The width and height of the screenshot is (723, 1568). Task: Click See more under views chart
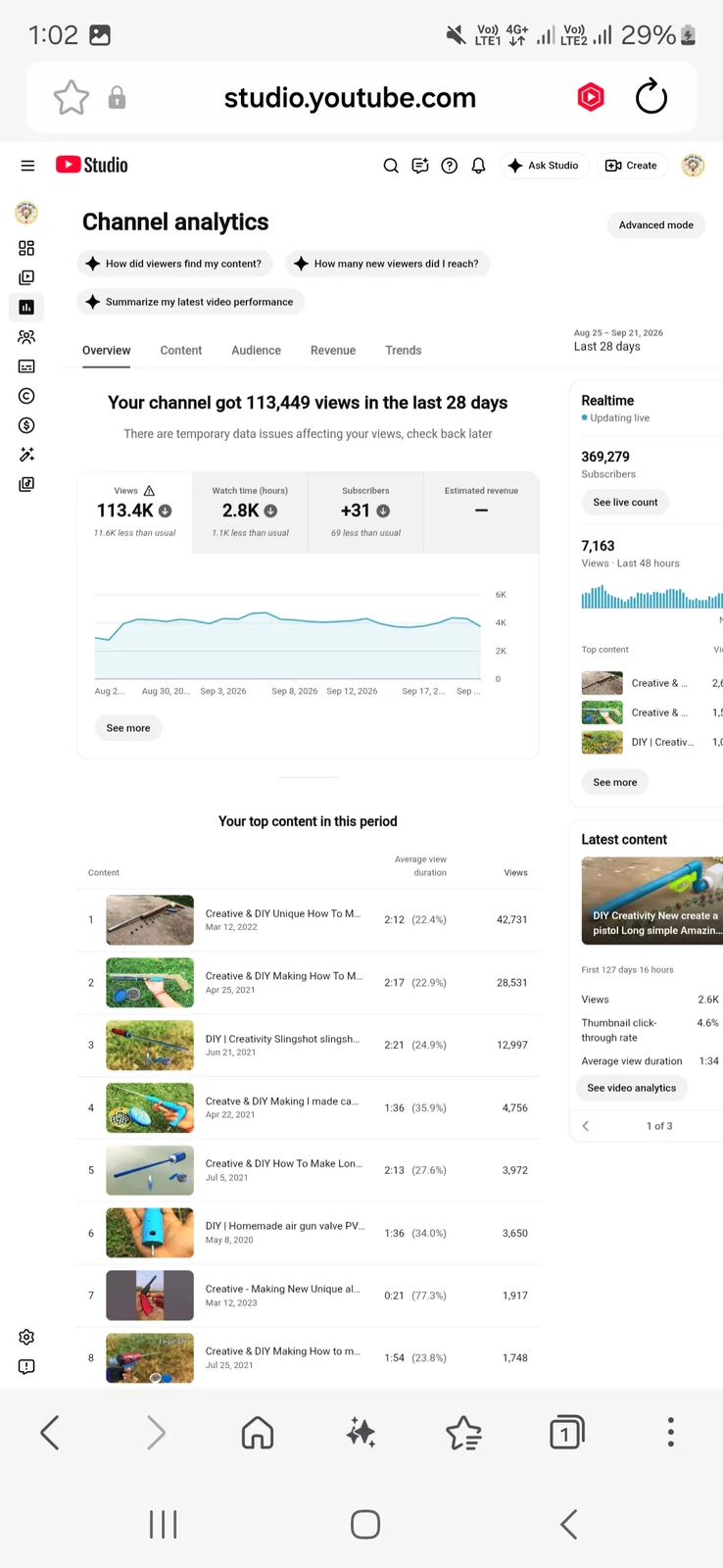pyautogui.click(x=128, y=728)
